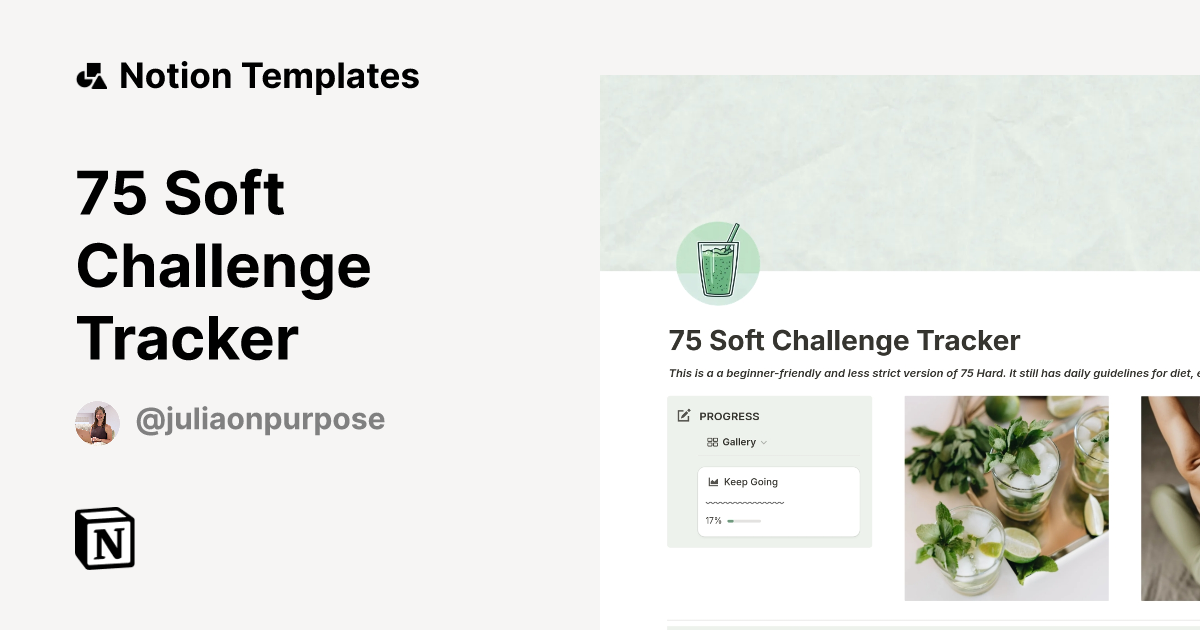Click the black Notion cube logo
The image size is (1200, 630).
tap(105, 539)
